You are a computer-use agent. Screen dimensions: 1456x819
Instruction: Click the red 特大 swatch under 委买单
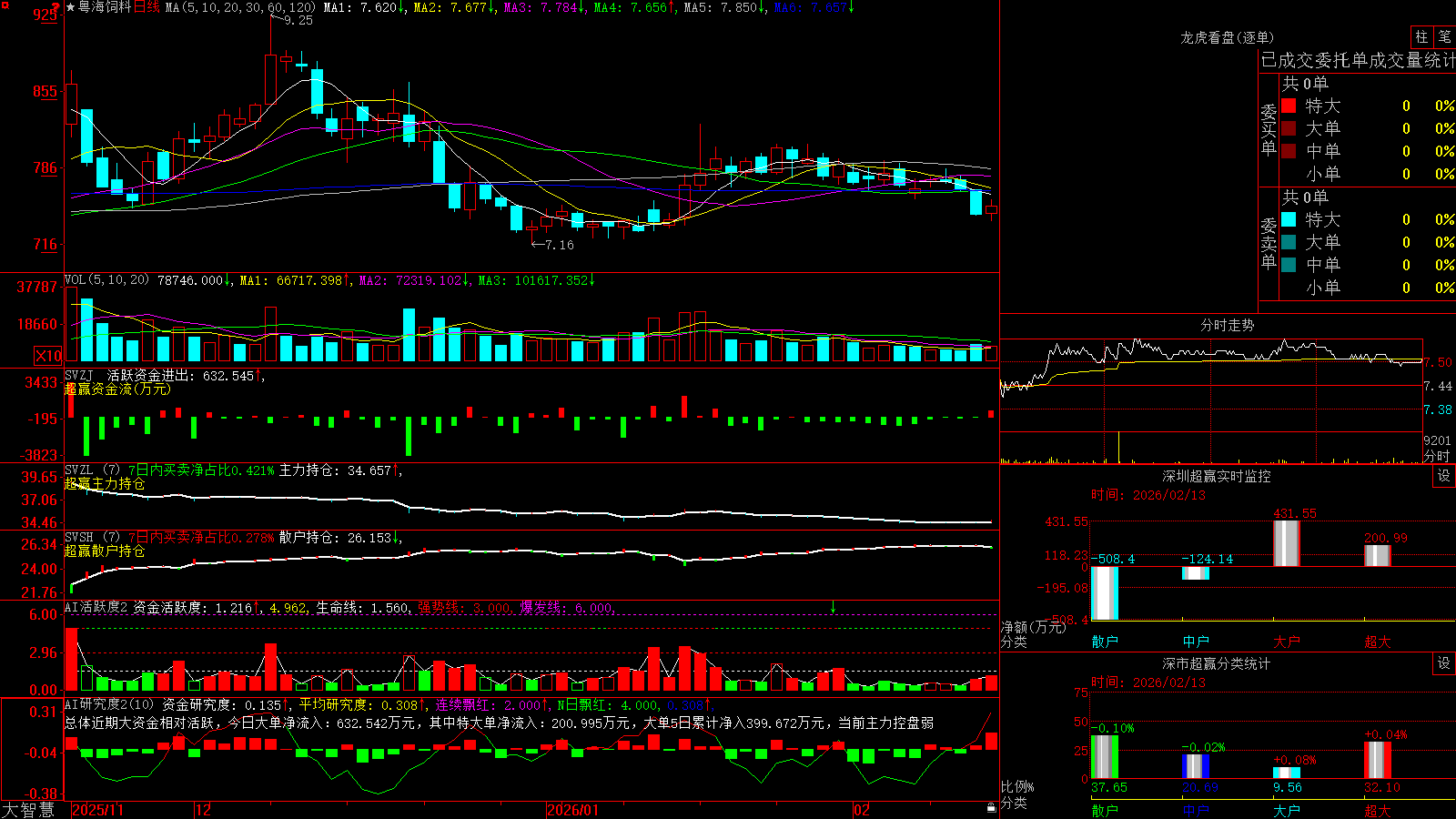coord(1289,106)
